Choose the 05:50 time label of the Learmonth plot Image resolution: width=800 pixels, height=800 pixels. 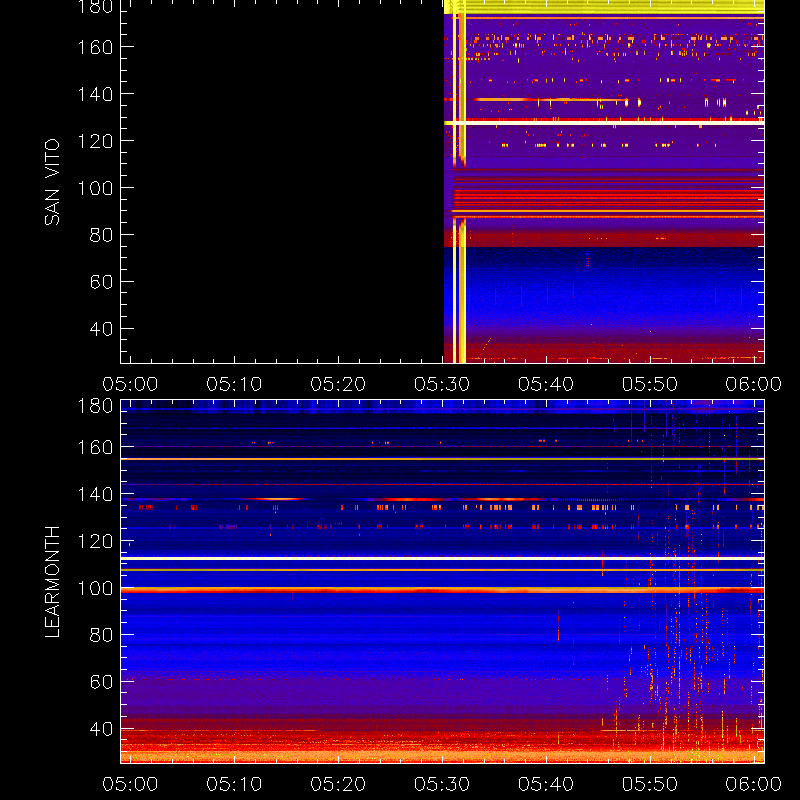[x=650, y=784]
